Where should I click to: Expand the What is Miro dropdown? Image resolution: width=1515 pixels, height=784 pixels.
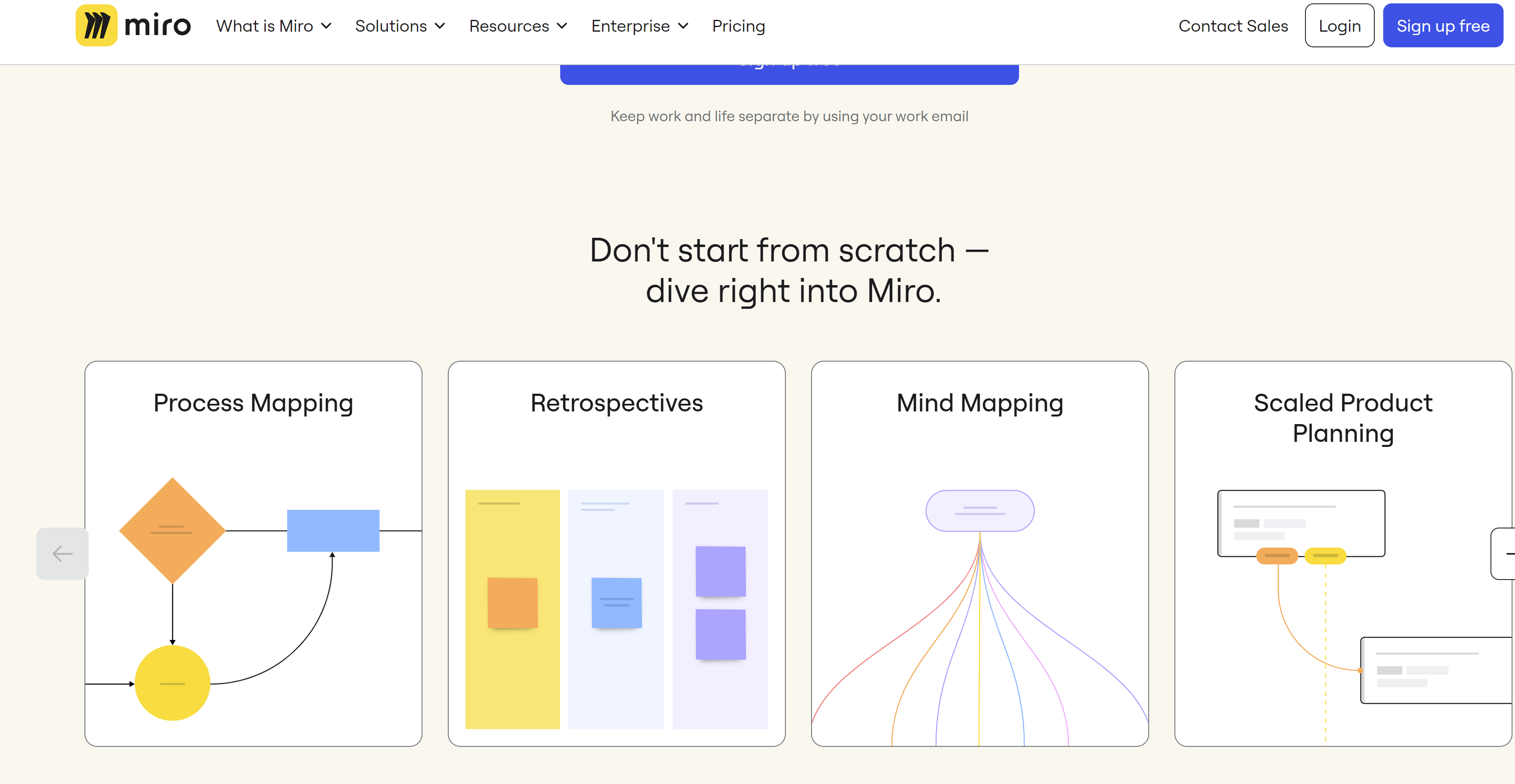[x=274, y=26]
